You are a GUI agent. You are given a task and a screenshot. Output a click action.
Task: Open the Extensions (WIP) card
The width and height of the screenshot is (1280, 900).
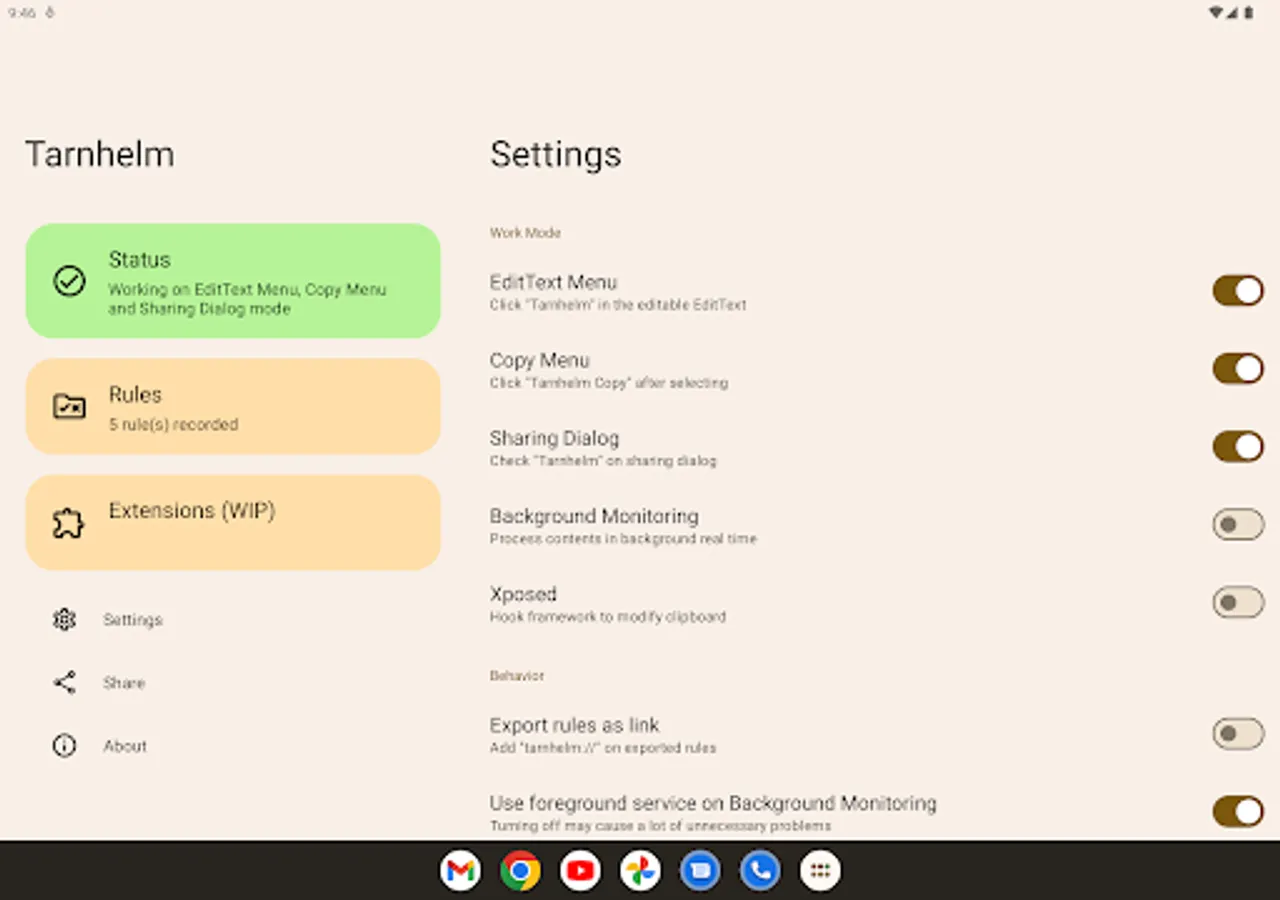[233, 522]
